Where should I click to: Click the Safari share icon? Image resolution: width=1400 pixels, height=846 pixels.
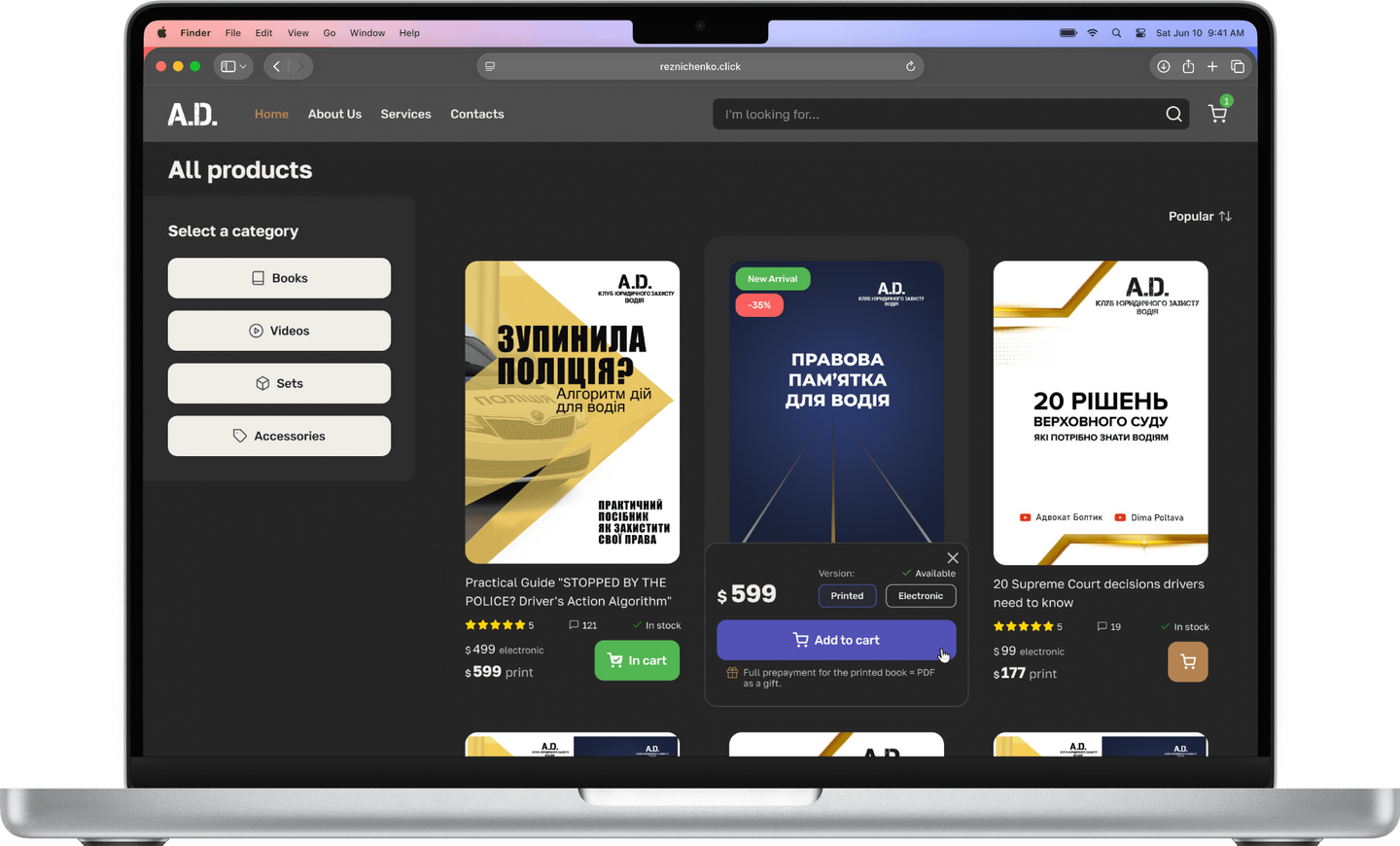[x=1188, y=66]
